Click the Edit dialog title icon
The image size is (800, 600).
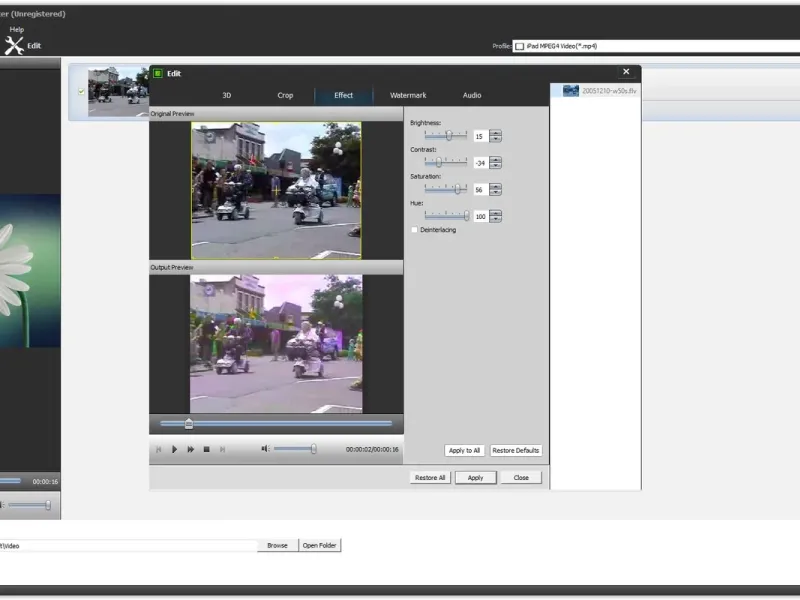pos(158,73)
